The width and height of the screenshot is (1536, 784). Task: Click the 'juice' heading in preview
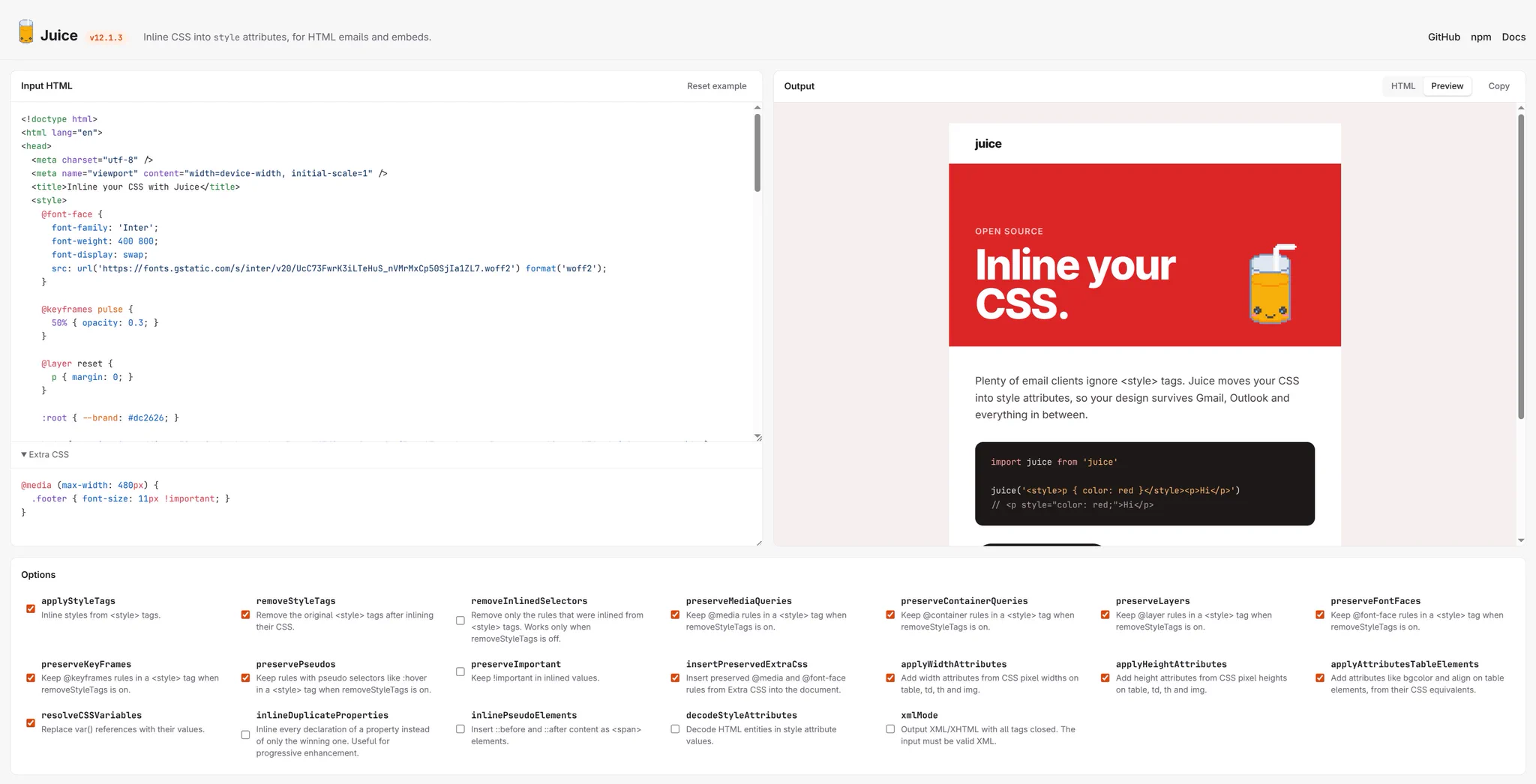tap(988, 144)
